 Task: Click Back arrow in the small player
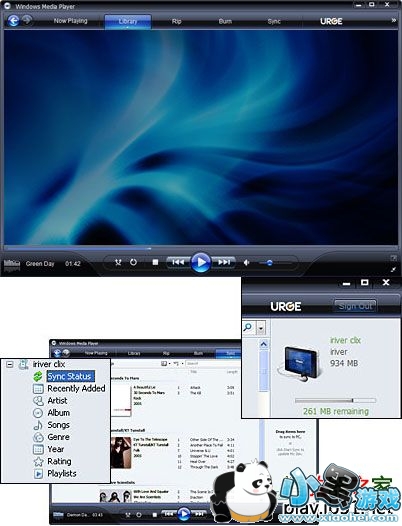point(57,353)
